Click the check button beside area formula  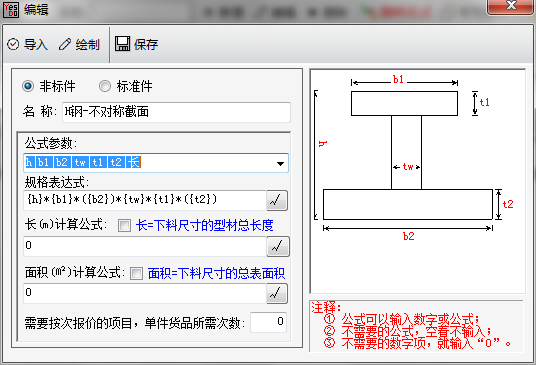pos(277,293)
